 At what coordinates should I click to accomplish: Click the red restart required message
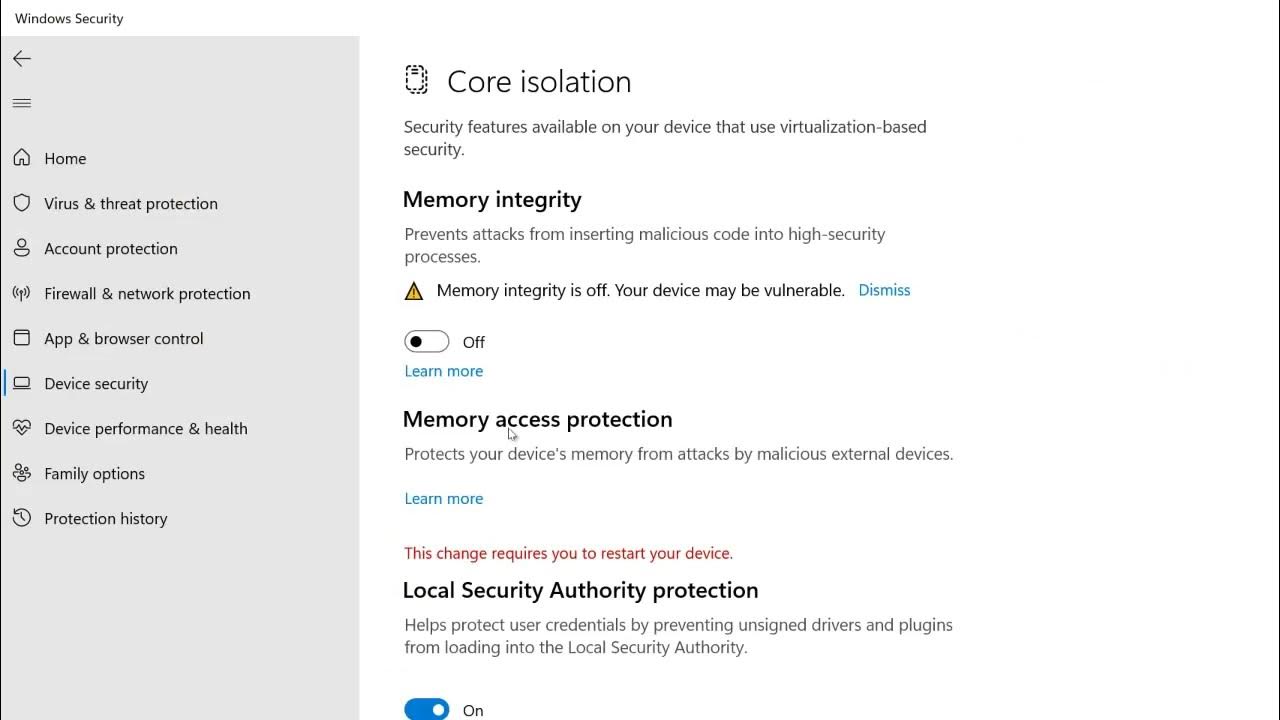(x=568, y=553)
